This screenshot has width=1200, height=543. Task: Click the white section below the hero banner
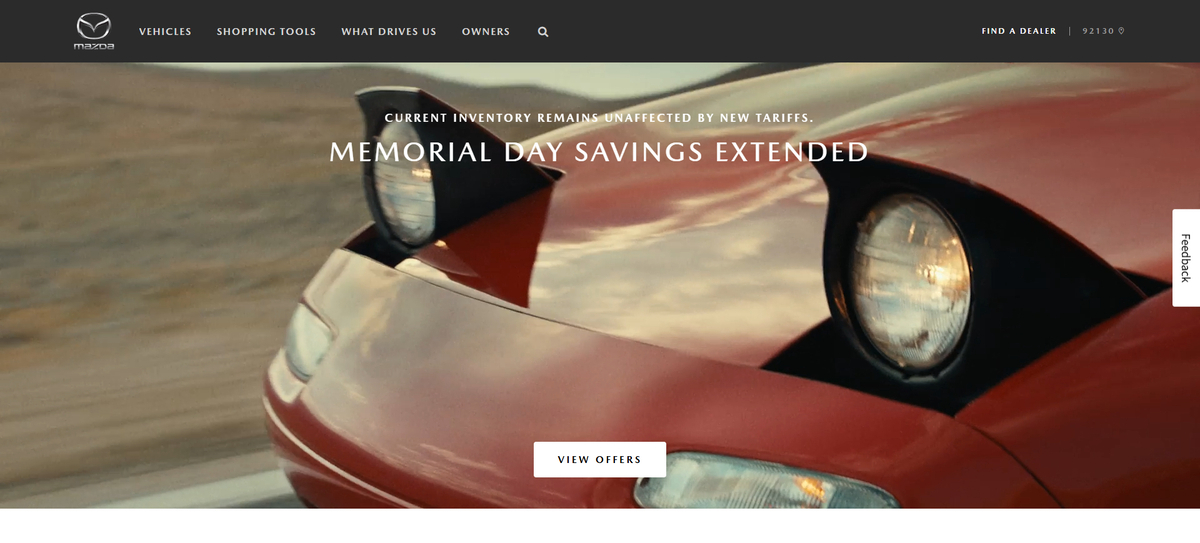[x=600, y=526]
